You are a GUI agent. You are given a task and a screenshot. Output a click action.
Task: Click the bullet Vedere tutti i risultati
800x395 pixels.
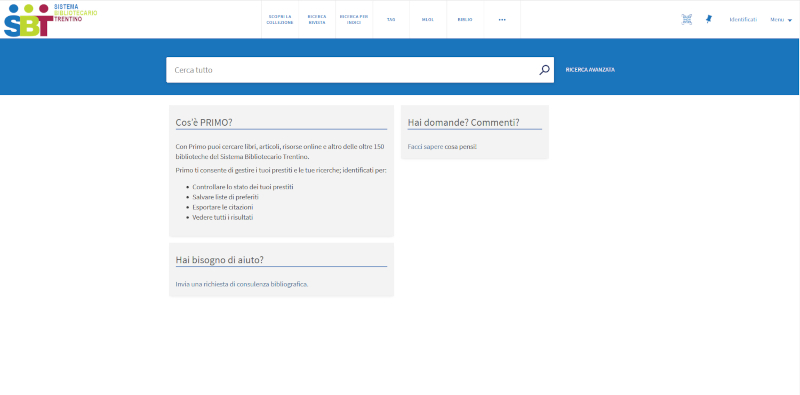click(223, 217)
